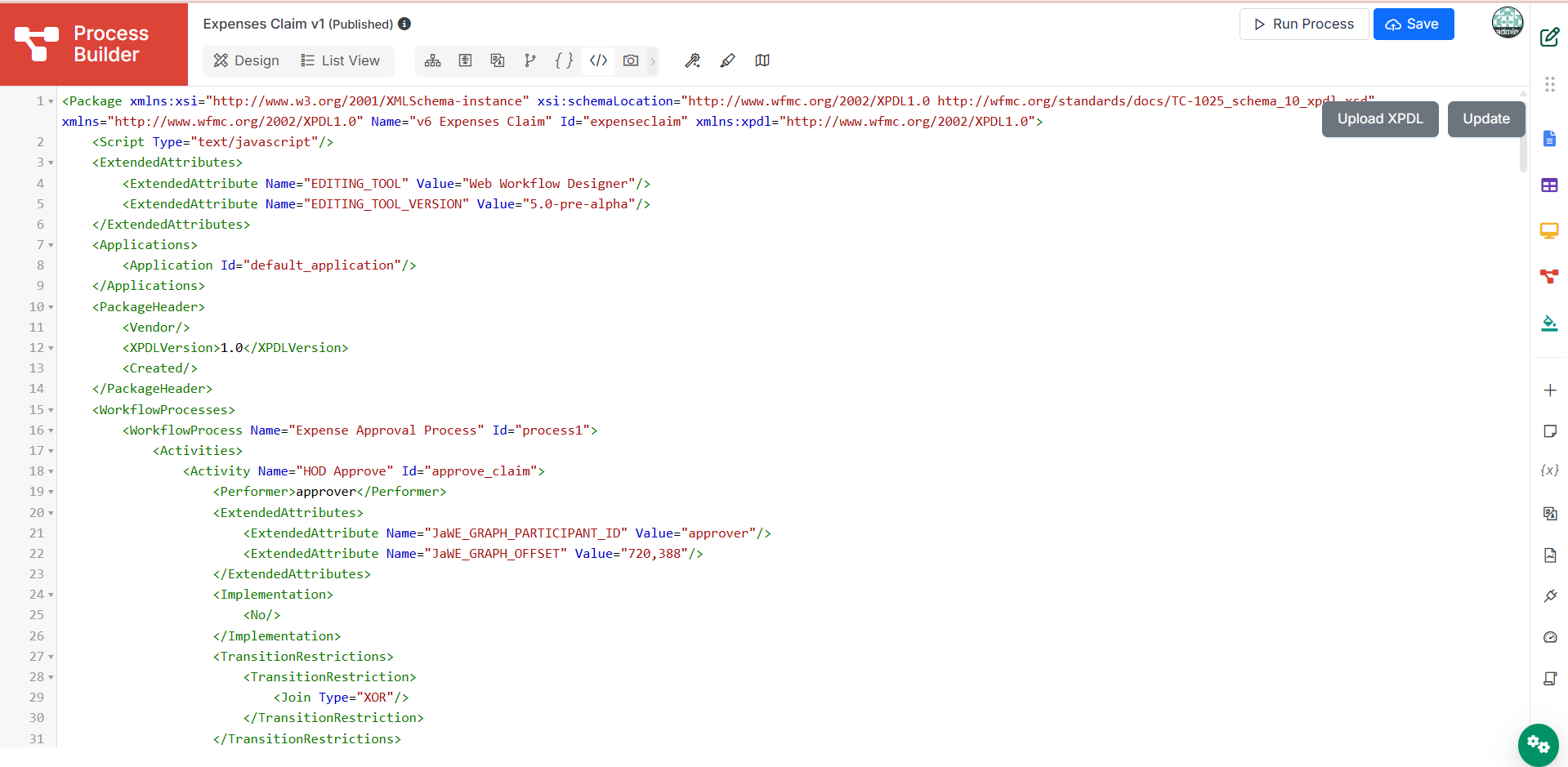
Task: Click the info icon beside Published
Action: (404, 25)
